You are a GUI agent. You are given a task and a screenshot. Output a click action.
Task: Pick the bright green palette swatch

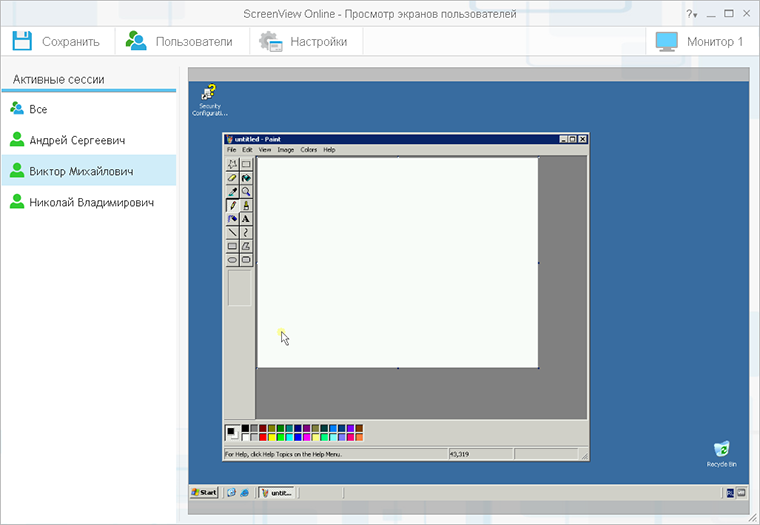coord(281,437)
